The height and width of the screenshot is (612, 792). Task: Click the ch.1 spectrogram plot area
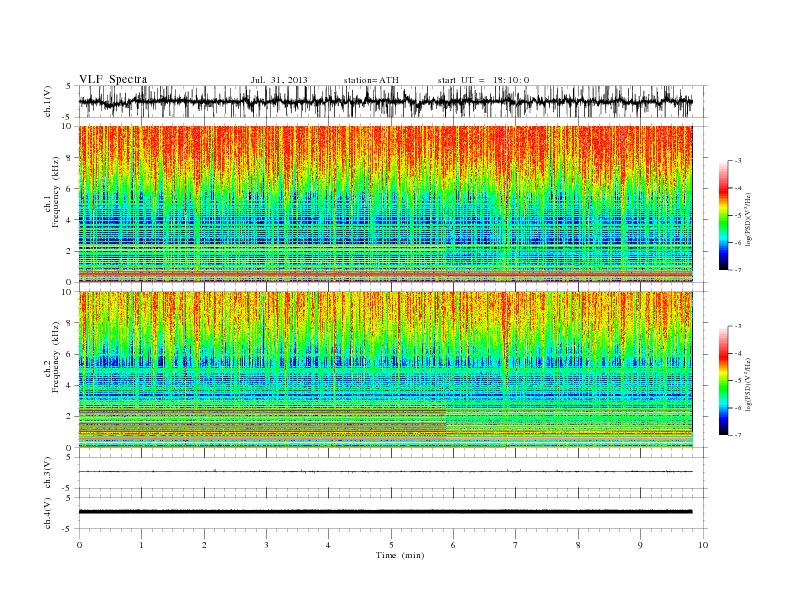(385, 204)
